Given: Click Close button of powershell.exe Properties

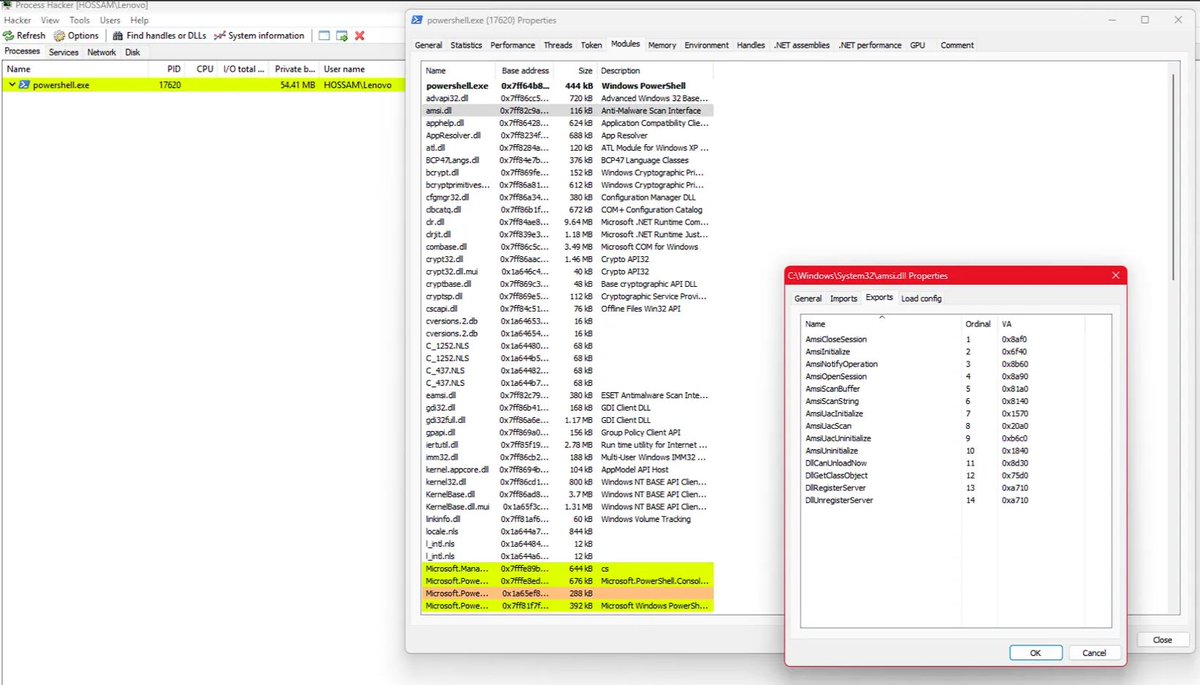Looking at the screenshot, I should click(1162, 640).
